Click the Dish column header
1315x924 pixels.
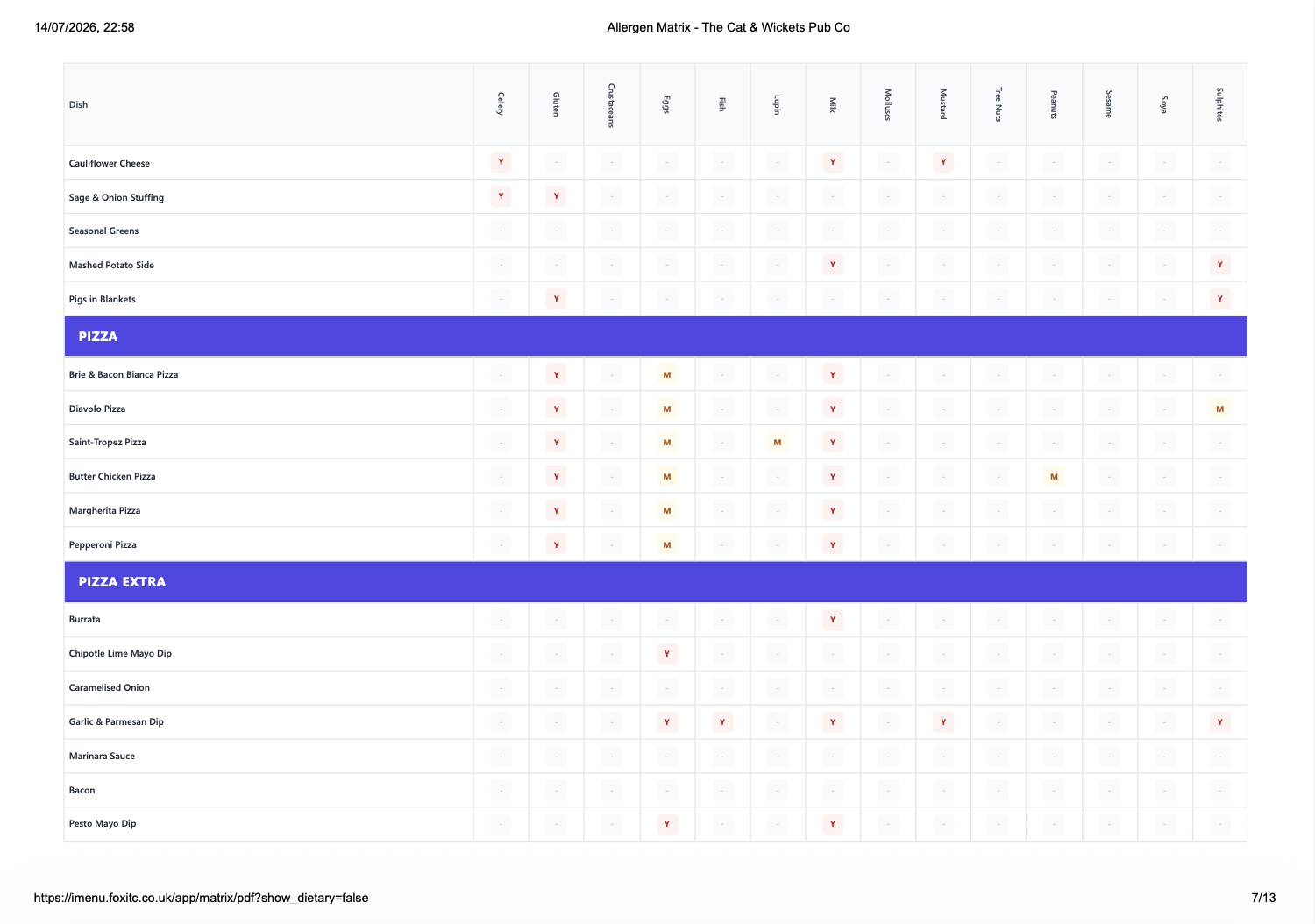(x=268, y=104)
